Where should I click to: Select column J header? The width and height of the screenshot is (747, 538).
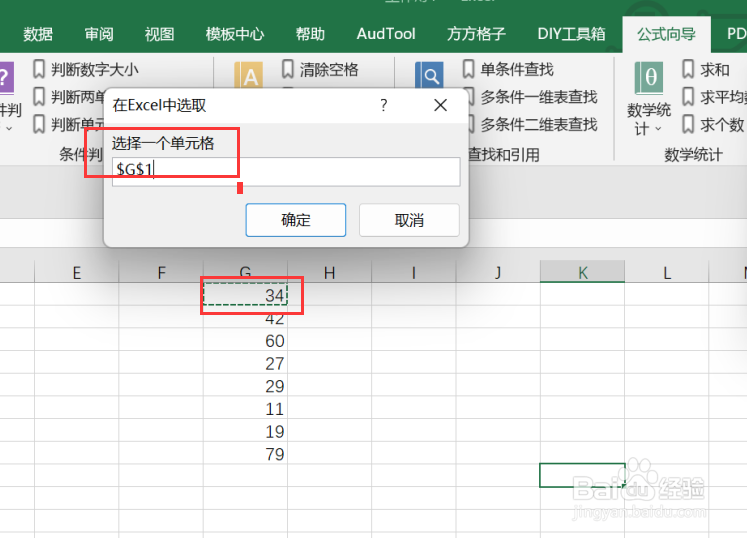tap(498, 273)
